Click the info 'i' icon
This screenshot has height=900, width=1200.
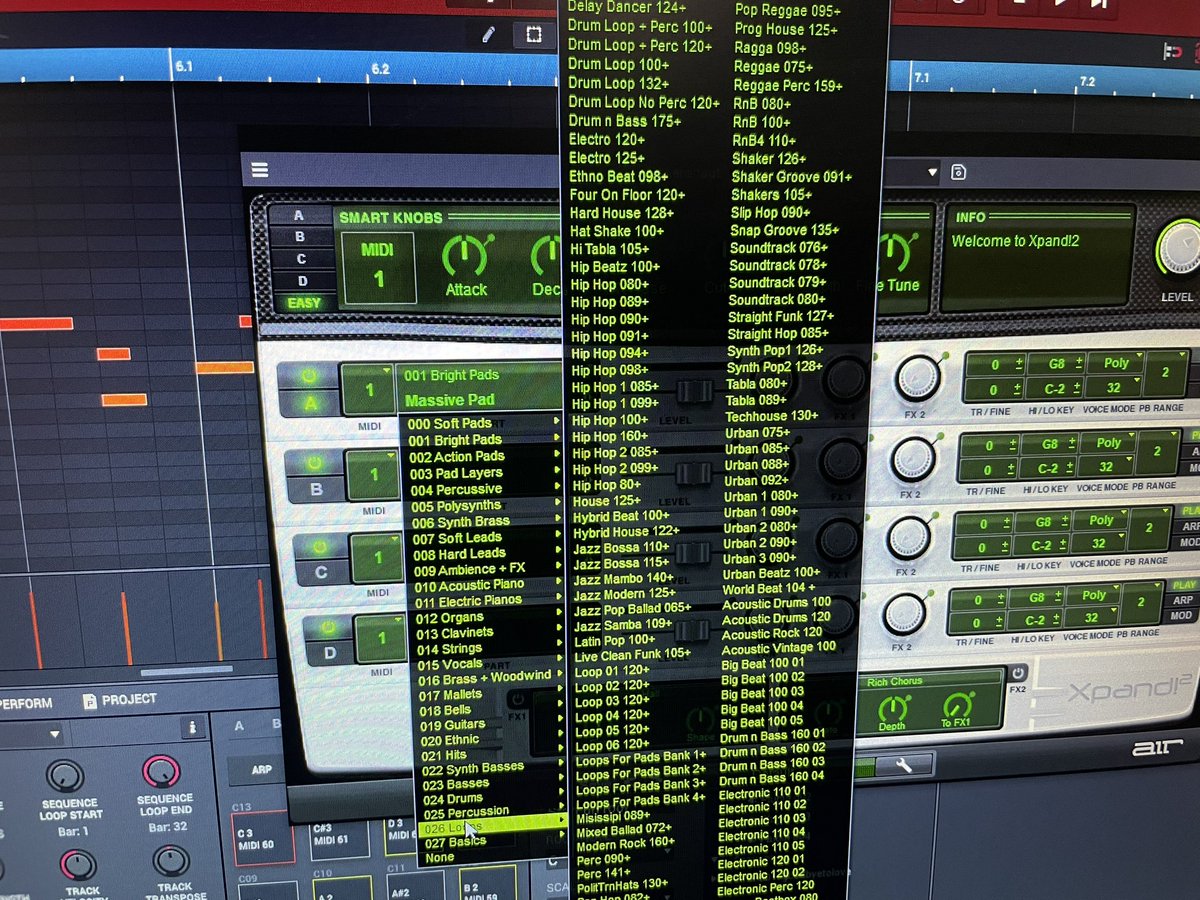click(192, 726)
